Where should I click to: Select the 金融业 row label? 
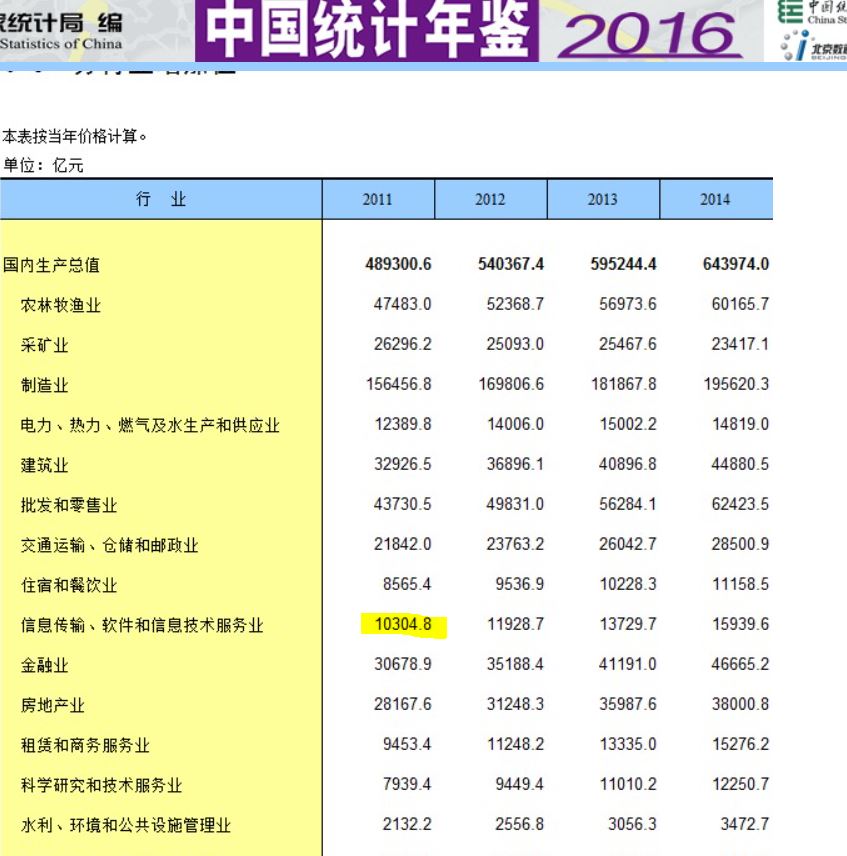coord(44,665)
